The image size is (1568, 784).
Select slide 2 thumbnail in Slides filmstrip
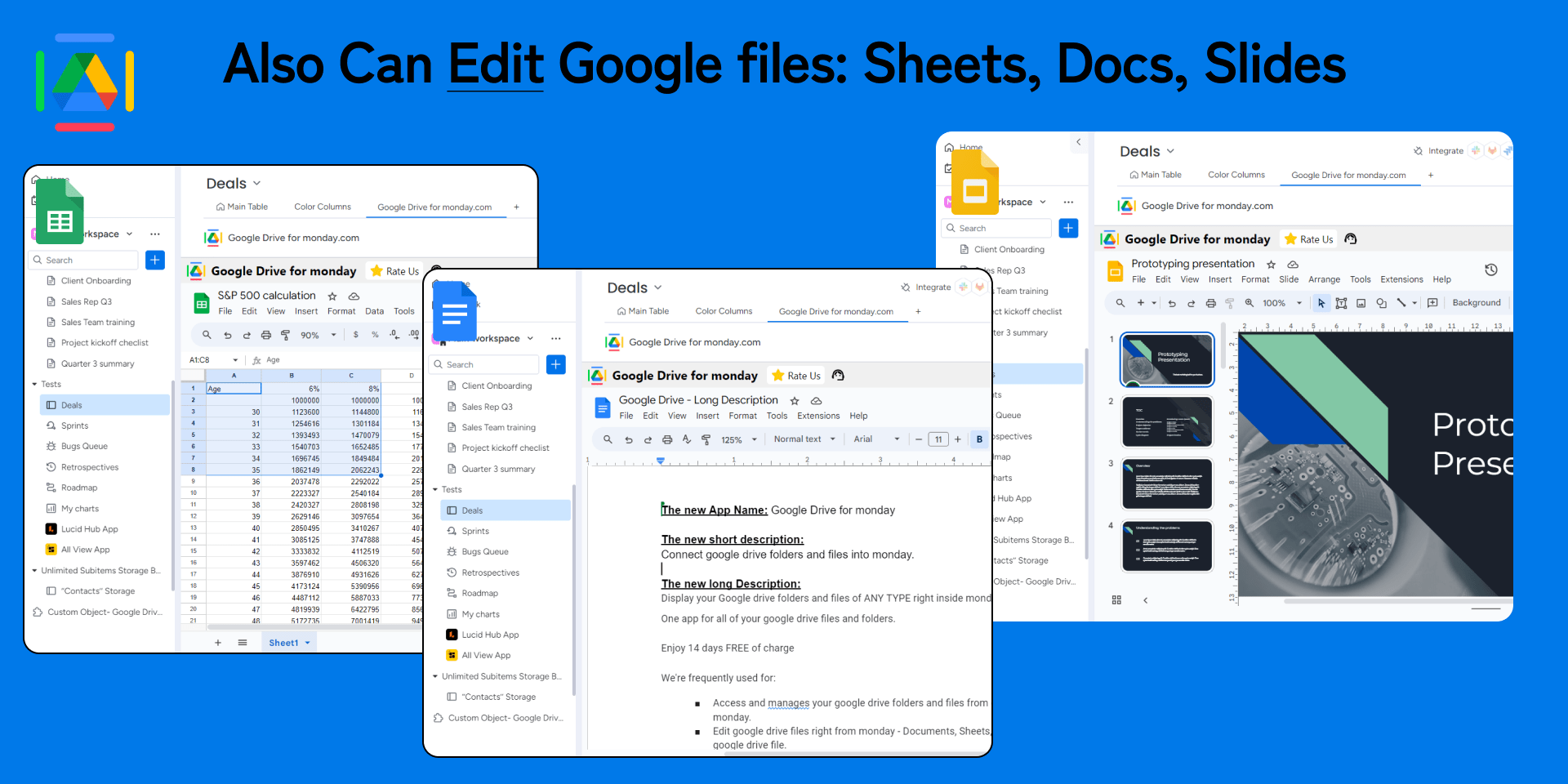(1167, 421)
